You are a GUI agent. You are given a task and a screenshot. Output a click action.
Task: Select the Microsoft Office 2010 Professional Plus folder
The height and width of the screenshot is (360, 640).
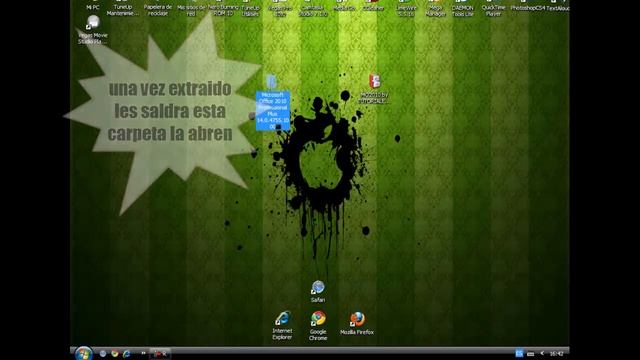[273, 103]
